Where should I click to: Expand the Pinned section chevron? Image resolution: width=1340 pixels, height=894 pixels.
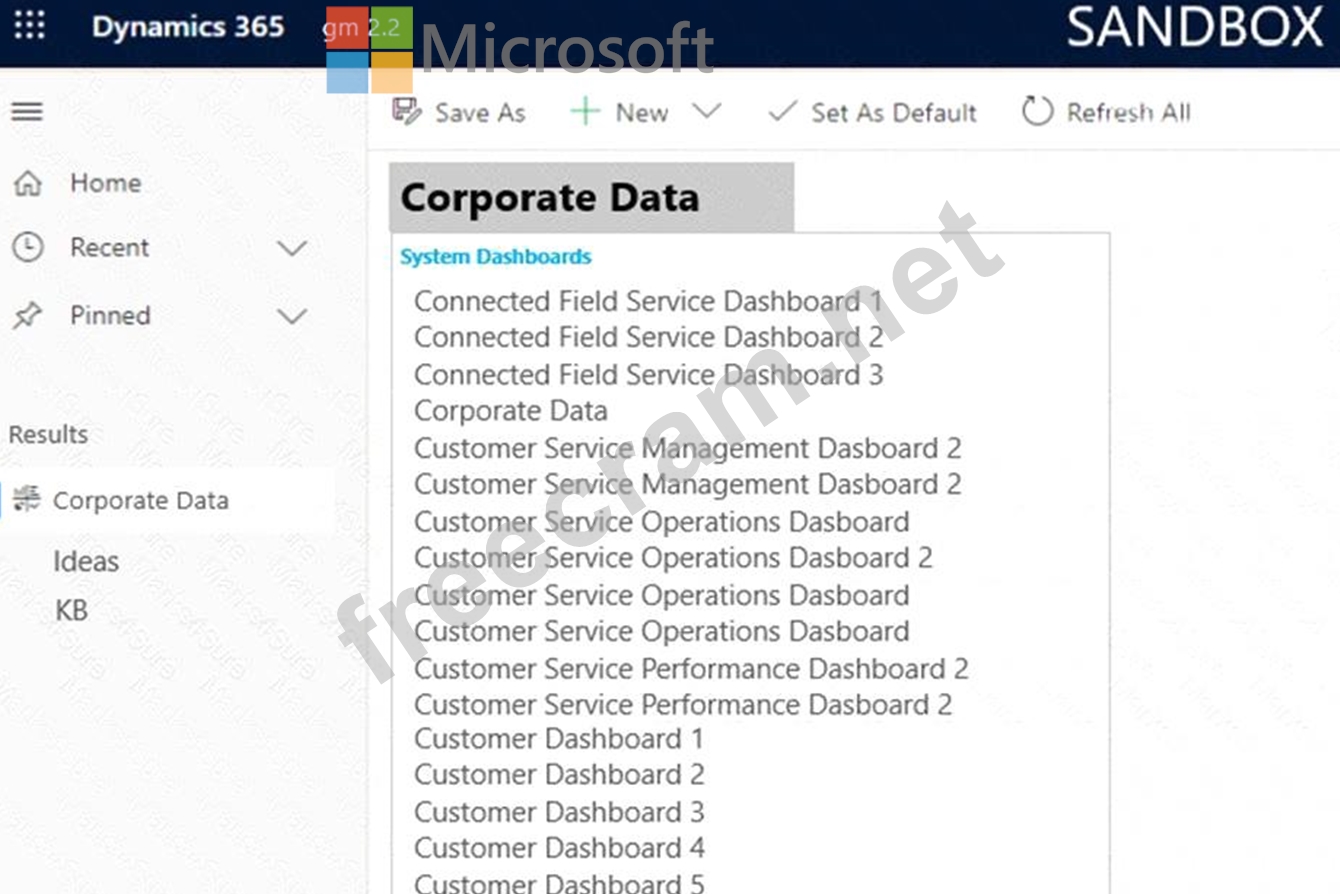tap(292, 316)
